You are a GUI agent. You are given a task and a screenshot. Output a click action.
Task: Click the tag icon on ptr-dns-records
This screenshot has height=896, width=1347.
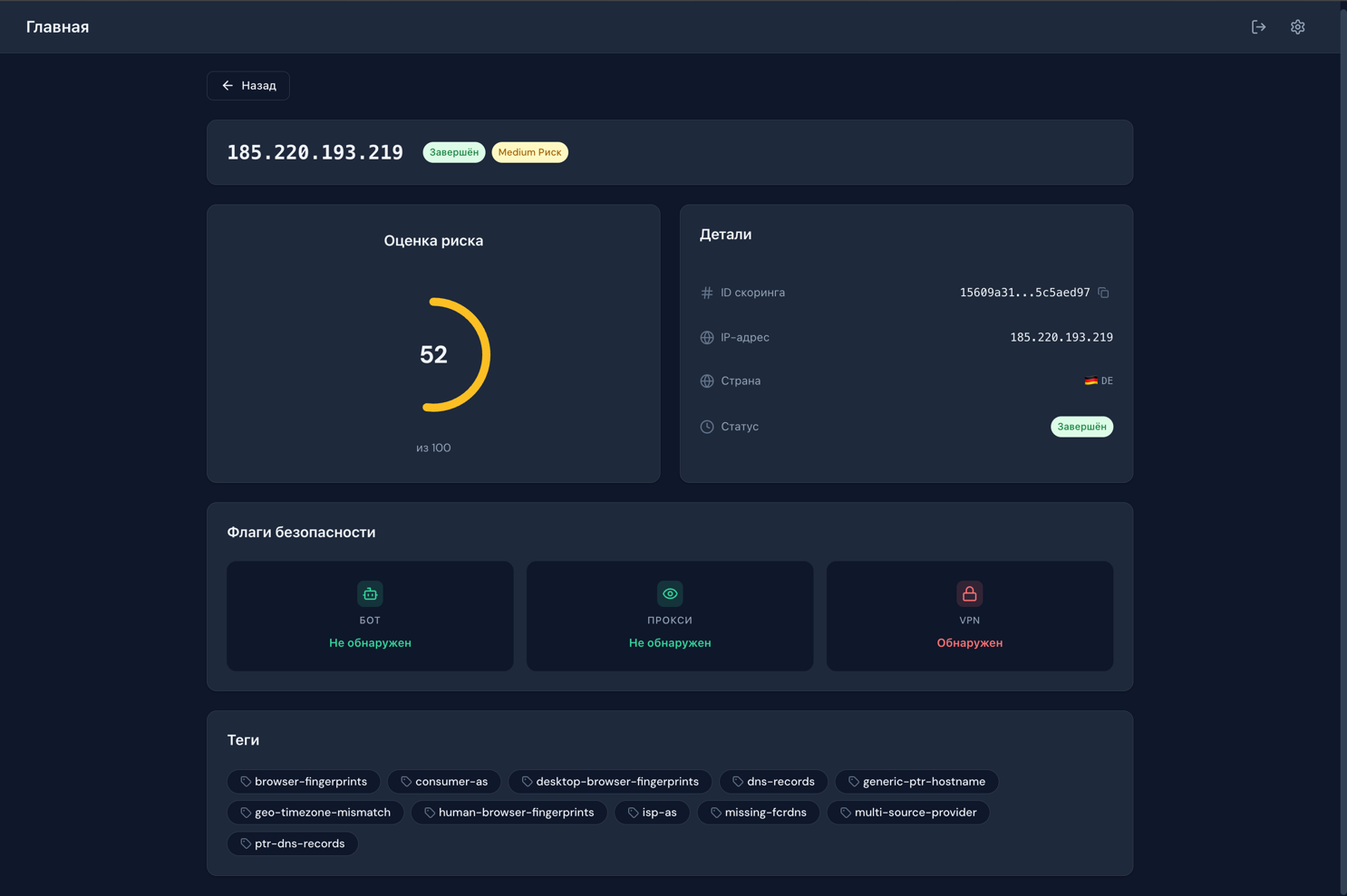[246, 843]
